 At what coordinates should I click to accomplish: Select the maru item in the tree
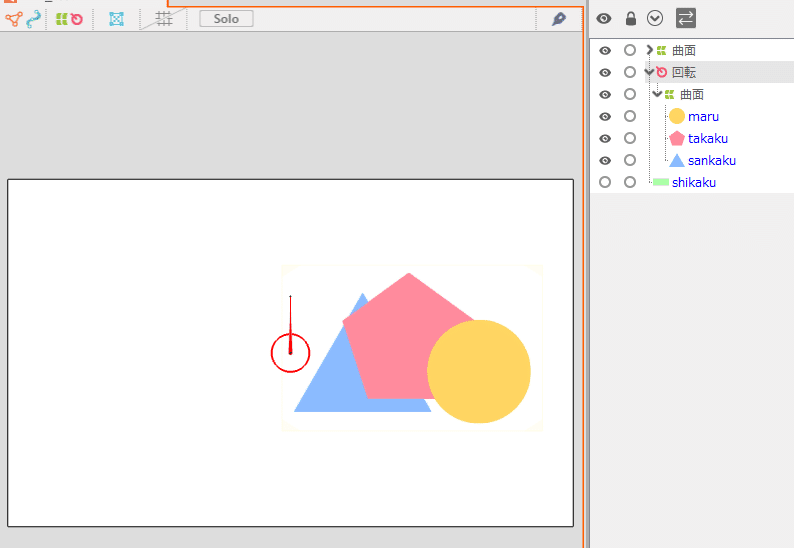point(703,116)
